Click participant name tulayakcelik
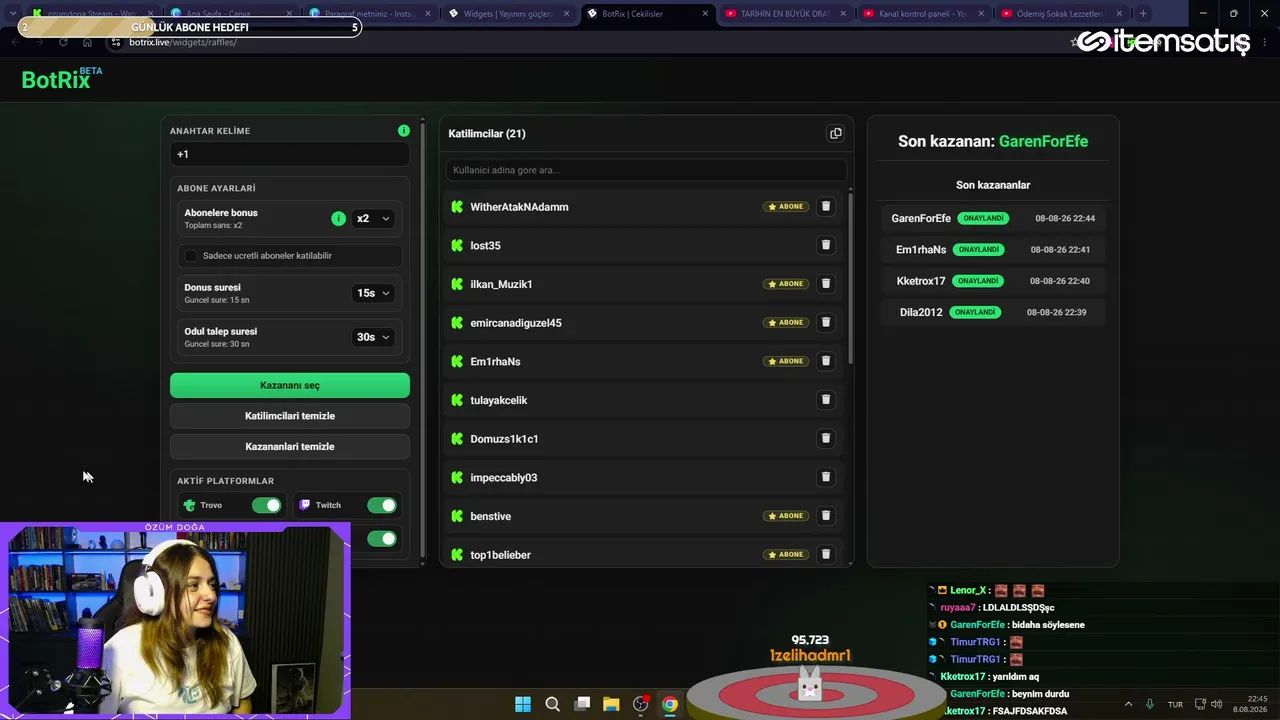The image size is (1280, 720). [499, 400]
